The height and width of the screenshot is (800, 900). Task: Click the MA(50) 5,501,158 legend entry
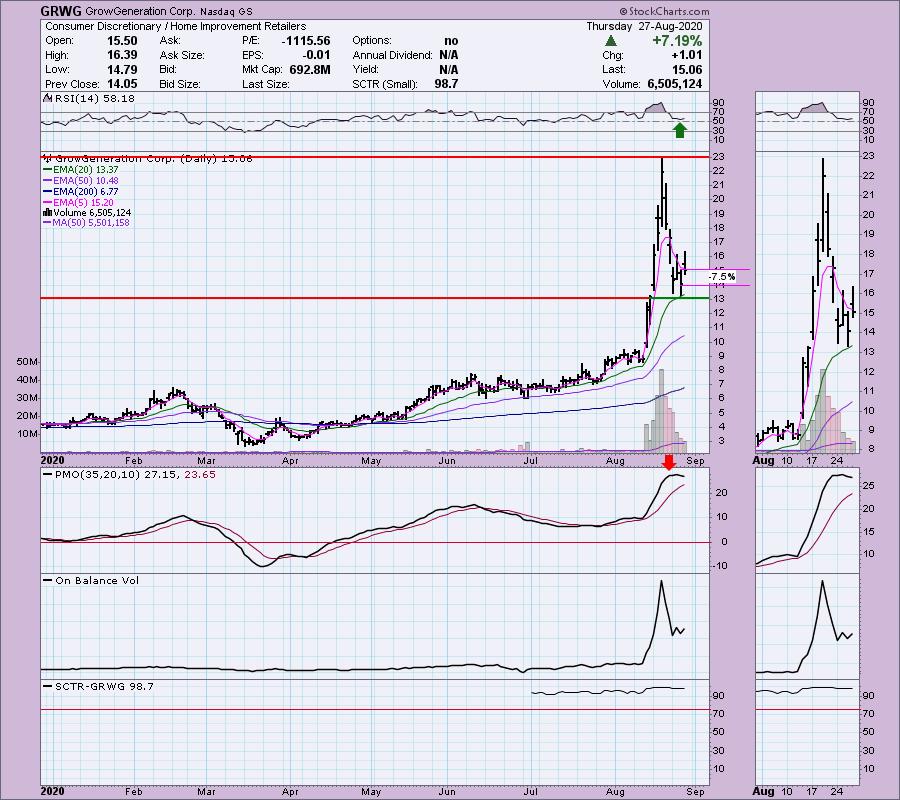pos(87,223)
